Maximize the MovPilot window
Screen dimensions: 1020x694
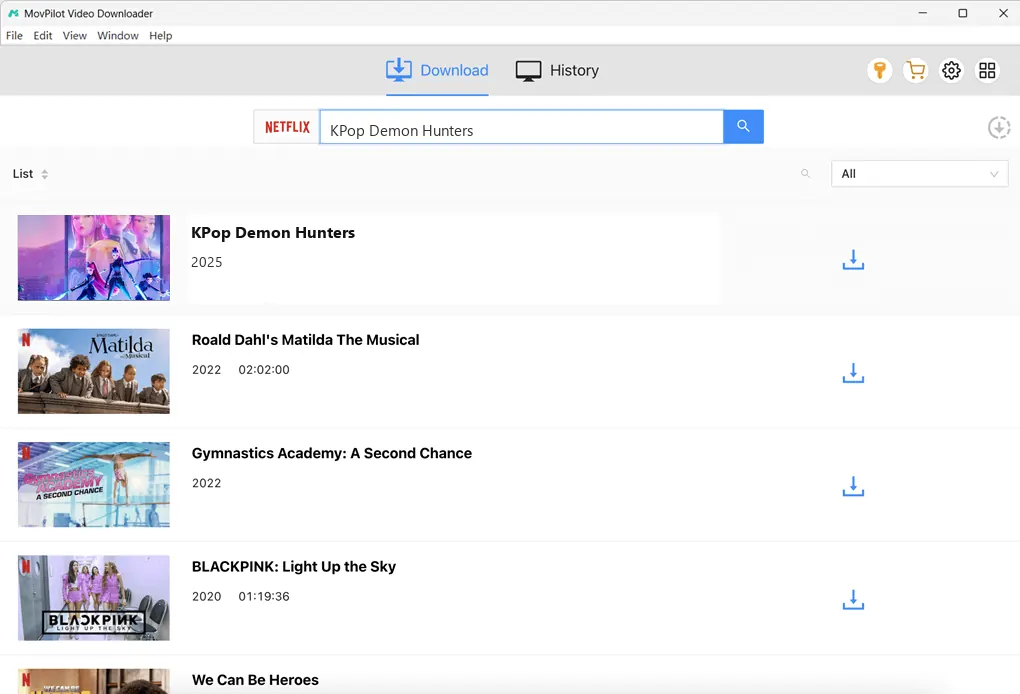(x=963, y=13)
